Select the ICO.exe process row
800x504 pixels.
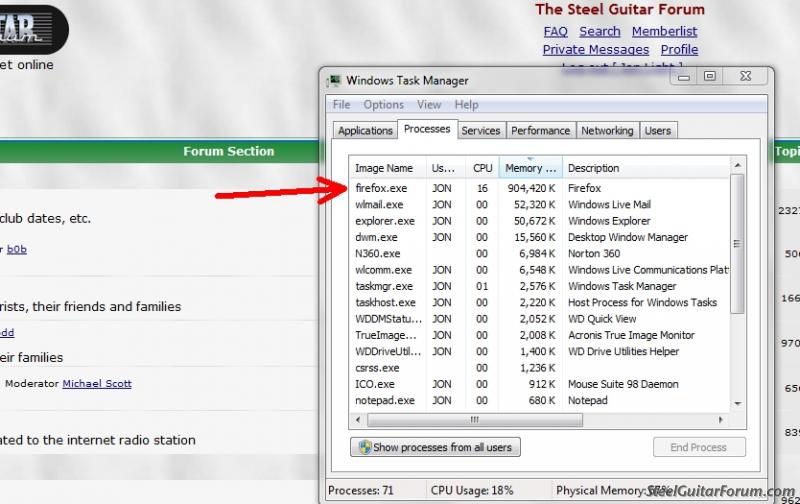pos(540,384)
